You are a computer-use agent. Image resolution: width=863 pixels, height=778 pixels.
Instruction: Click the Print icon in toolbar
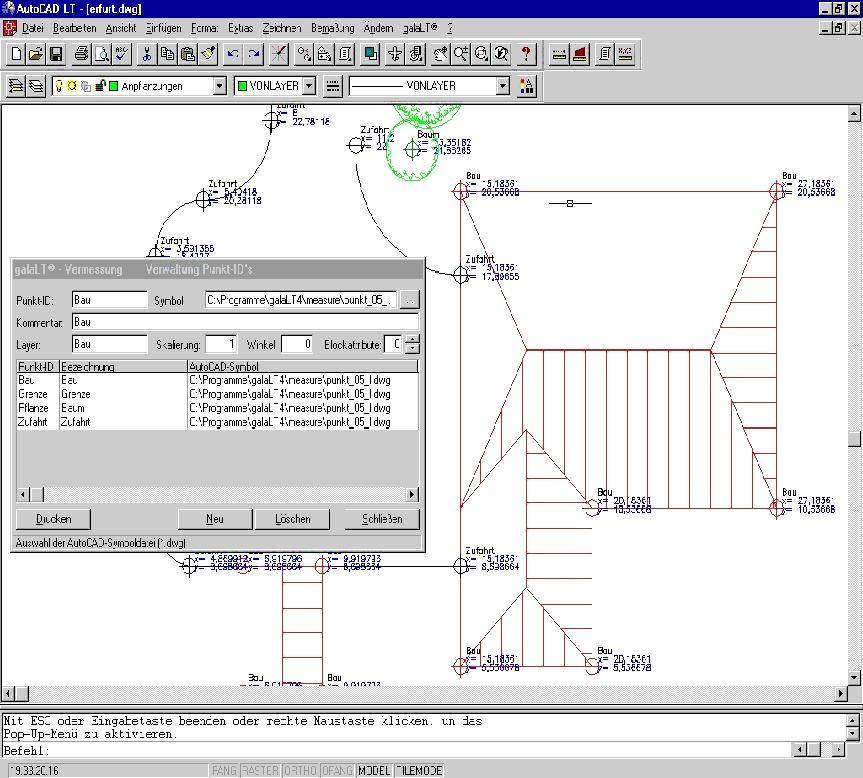pyautogui.click(x=81, y=54)
